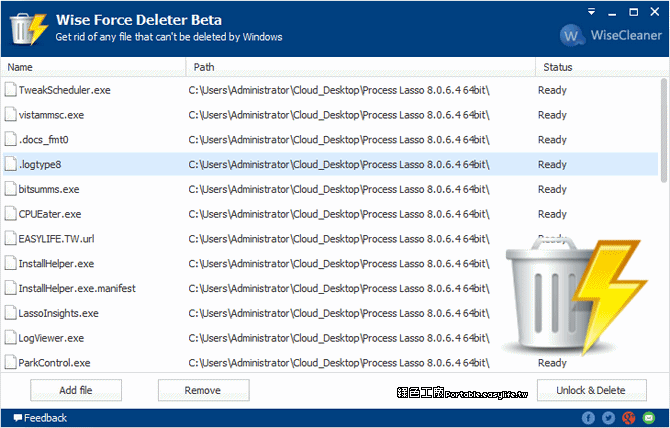The height and width of the screenshot is (428, 670).
Task: Click file icon beside bitsumms.exe
Action: coord(10,189)
